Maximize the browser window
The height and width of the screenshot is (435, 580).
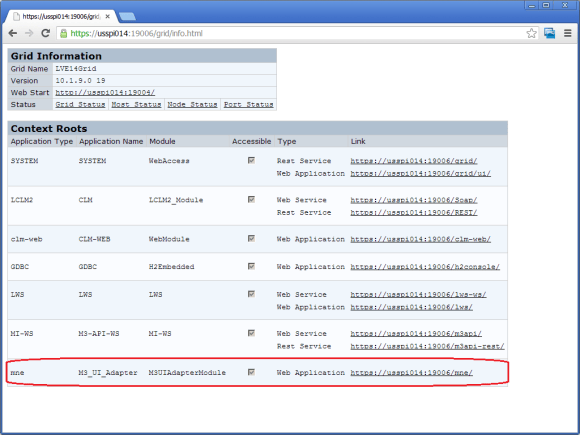coord(546,5)
